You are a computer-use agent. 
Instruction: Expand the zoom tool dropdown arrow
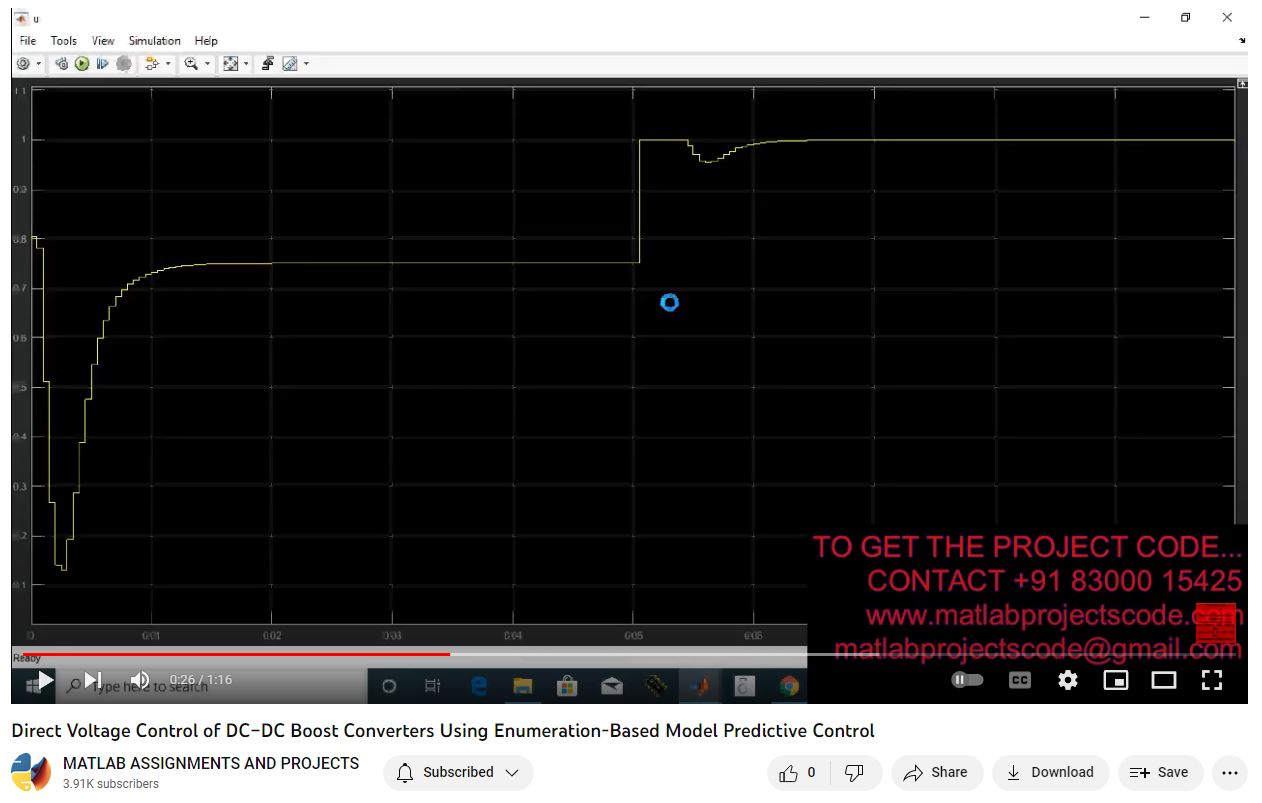[x=208, y=64]
